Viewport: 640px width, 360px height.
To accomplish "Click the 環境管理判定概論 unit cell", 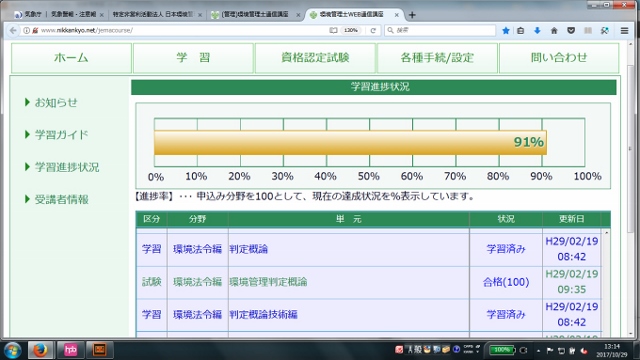I will (x=349, y=282).
